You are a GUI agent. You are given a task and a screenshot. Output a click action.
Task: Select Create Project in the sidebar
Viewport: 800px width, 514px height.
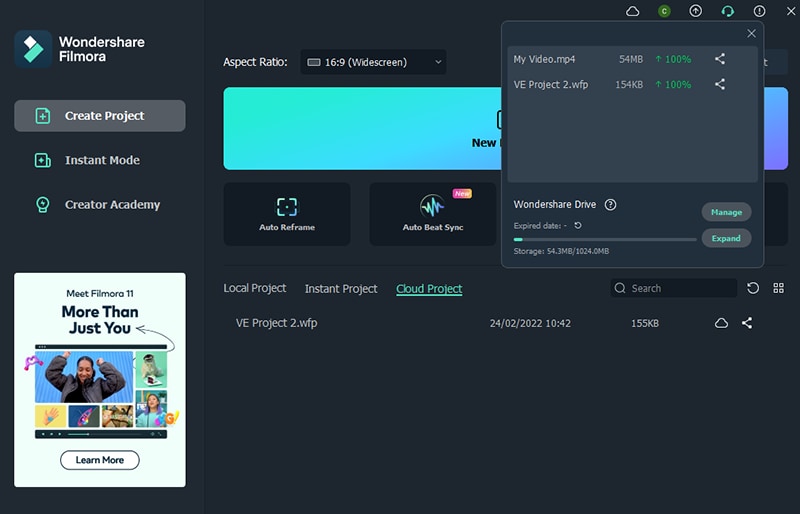pyautogui.click(x=100, y=116)
